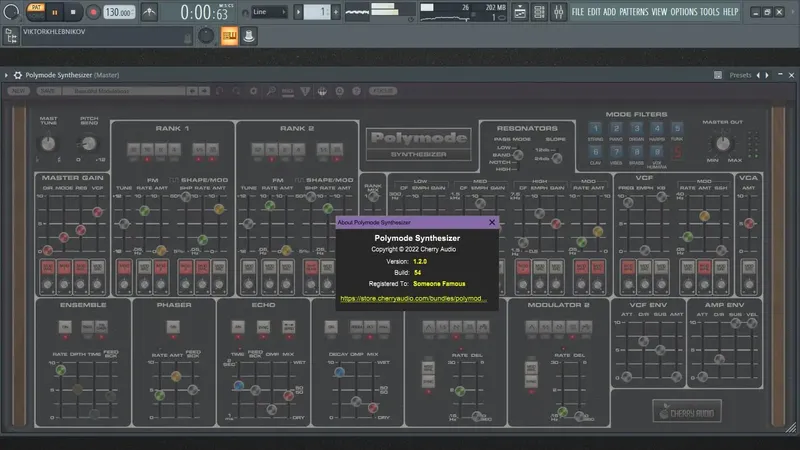This screenshot has width=800, height=450.
Task: Click the pattern selector left arrow
Action: pyautogui.click(x=298, y=12)
